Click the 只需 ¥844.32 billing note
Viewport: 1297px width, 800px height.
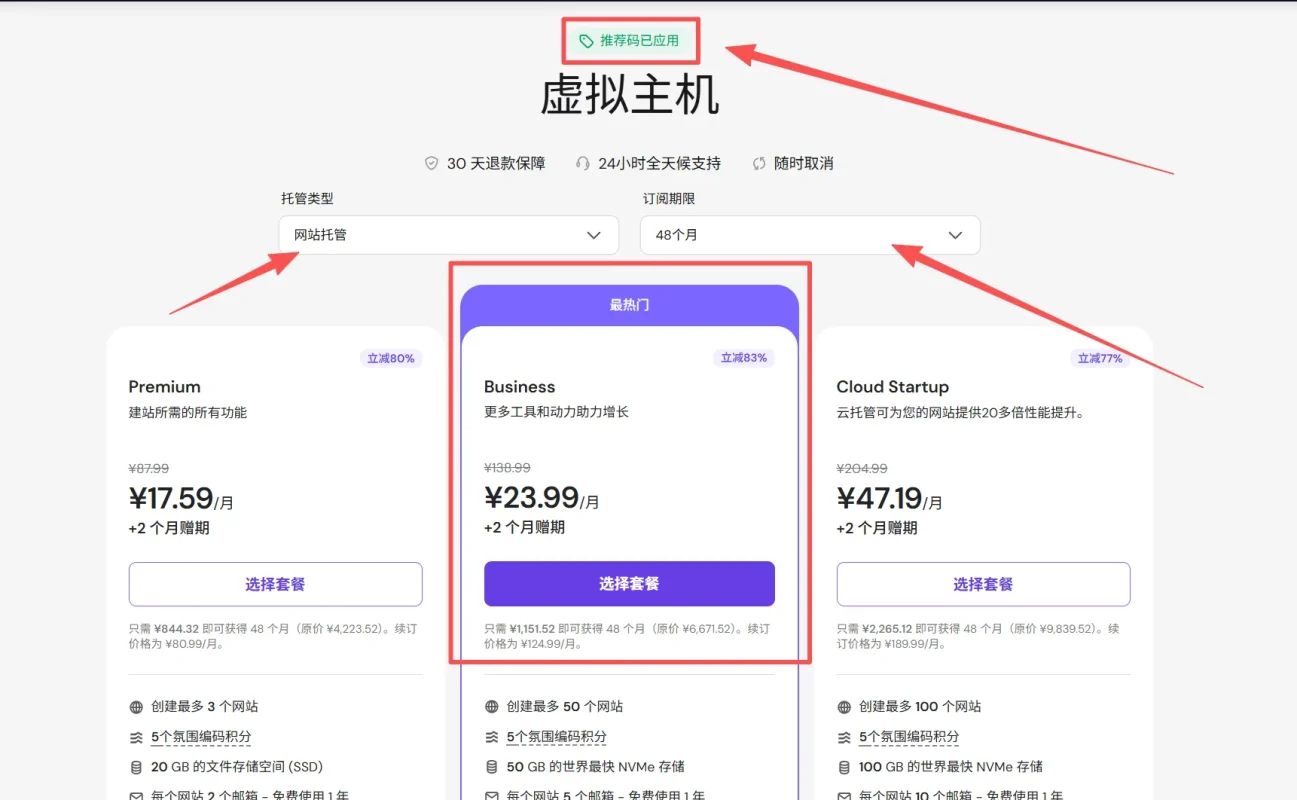point(273,636)
